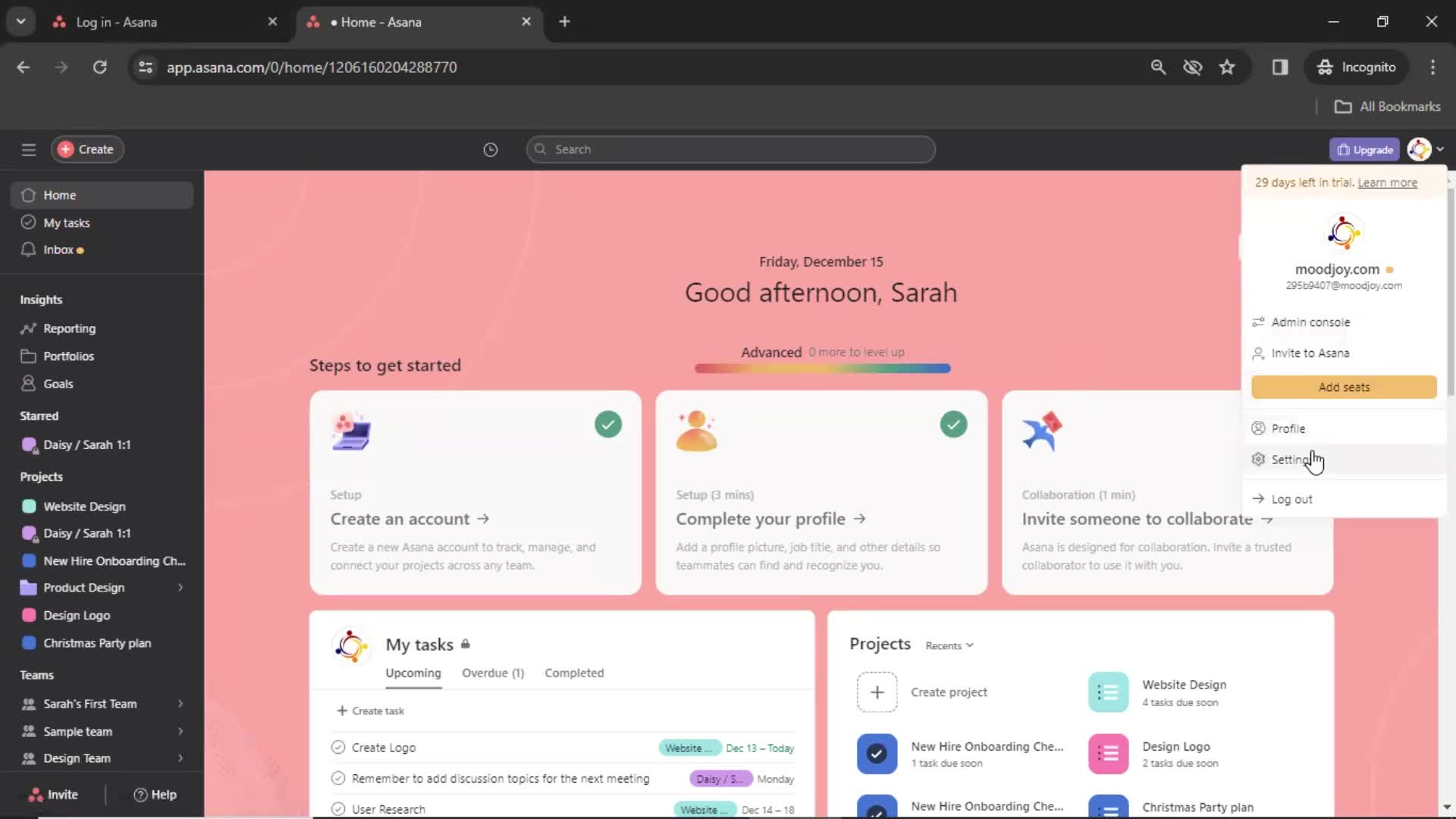Image resolution: width=1456 pixels, height=819 pixels.
Task: Open the recent history clock icon
Action: (491, 149)
